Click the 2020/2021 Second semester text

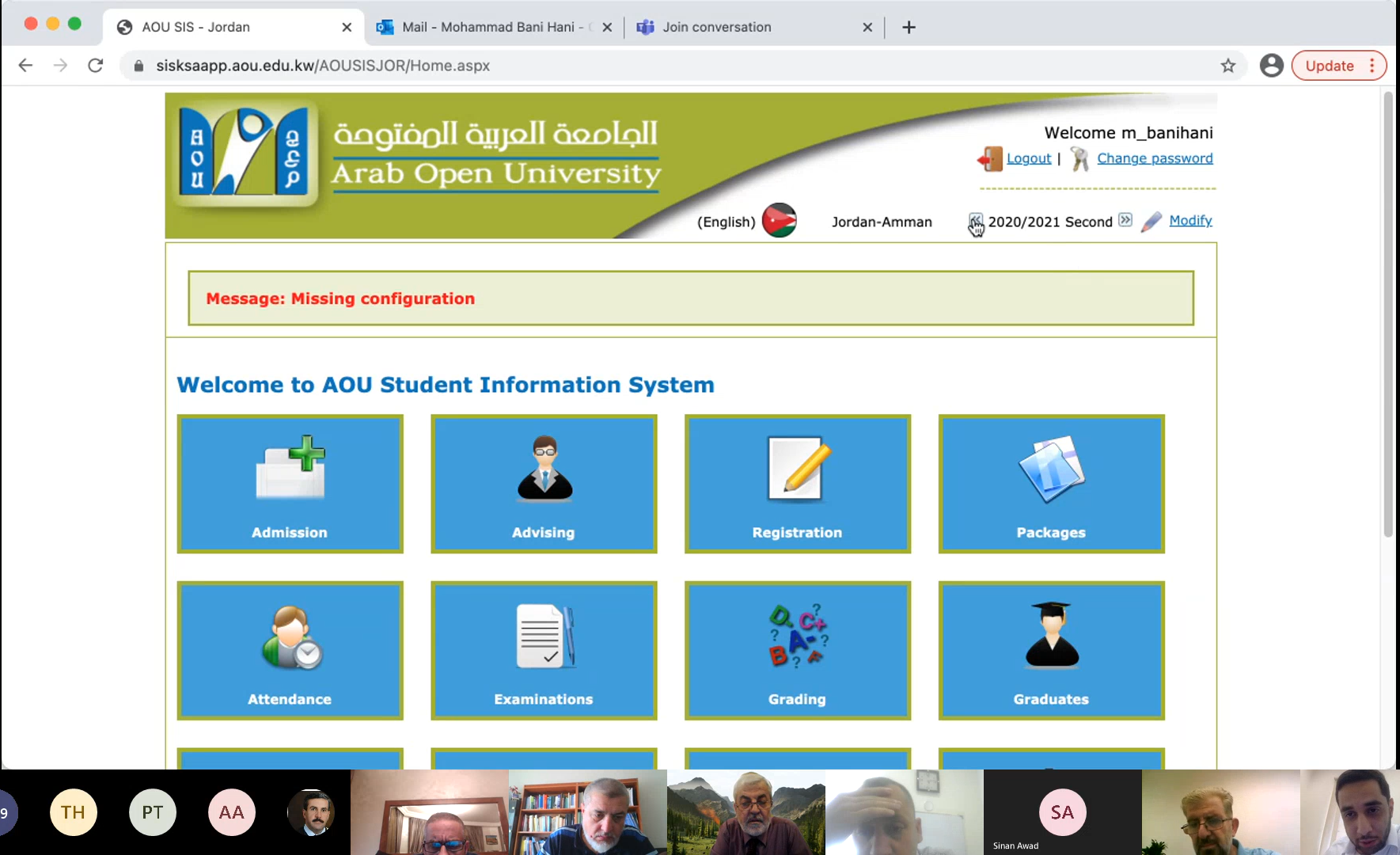[1050, 222]
